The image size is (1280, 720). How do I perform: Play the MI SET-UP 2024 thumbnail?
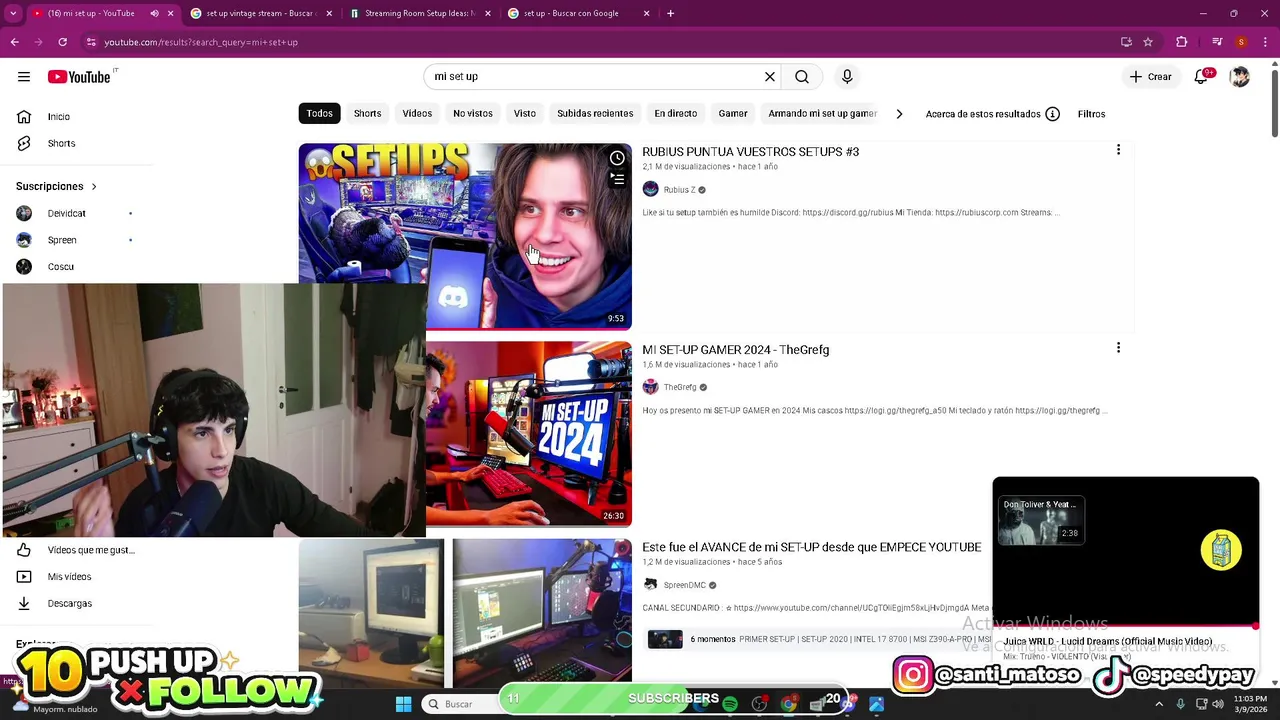coord(529,434)
